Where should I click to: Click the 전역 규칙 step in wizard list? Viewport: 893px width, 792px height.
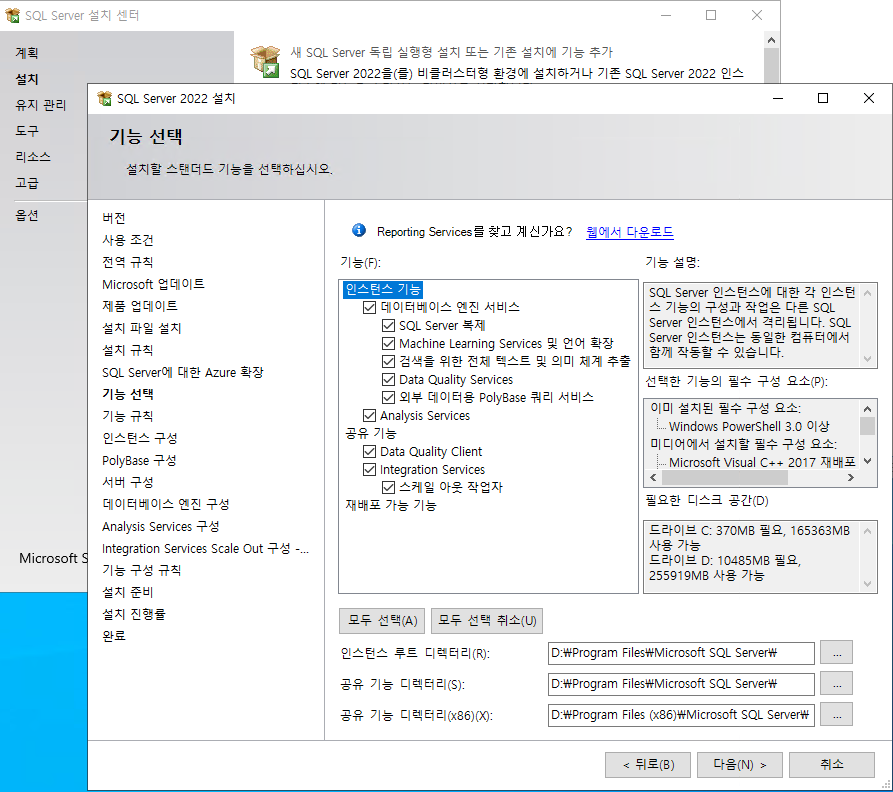[128, 262]
